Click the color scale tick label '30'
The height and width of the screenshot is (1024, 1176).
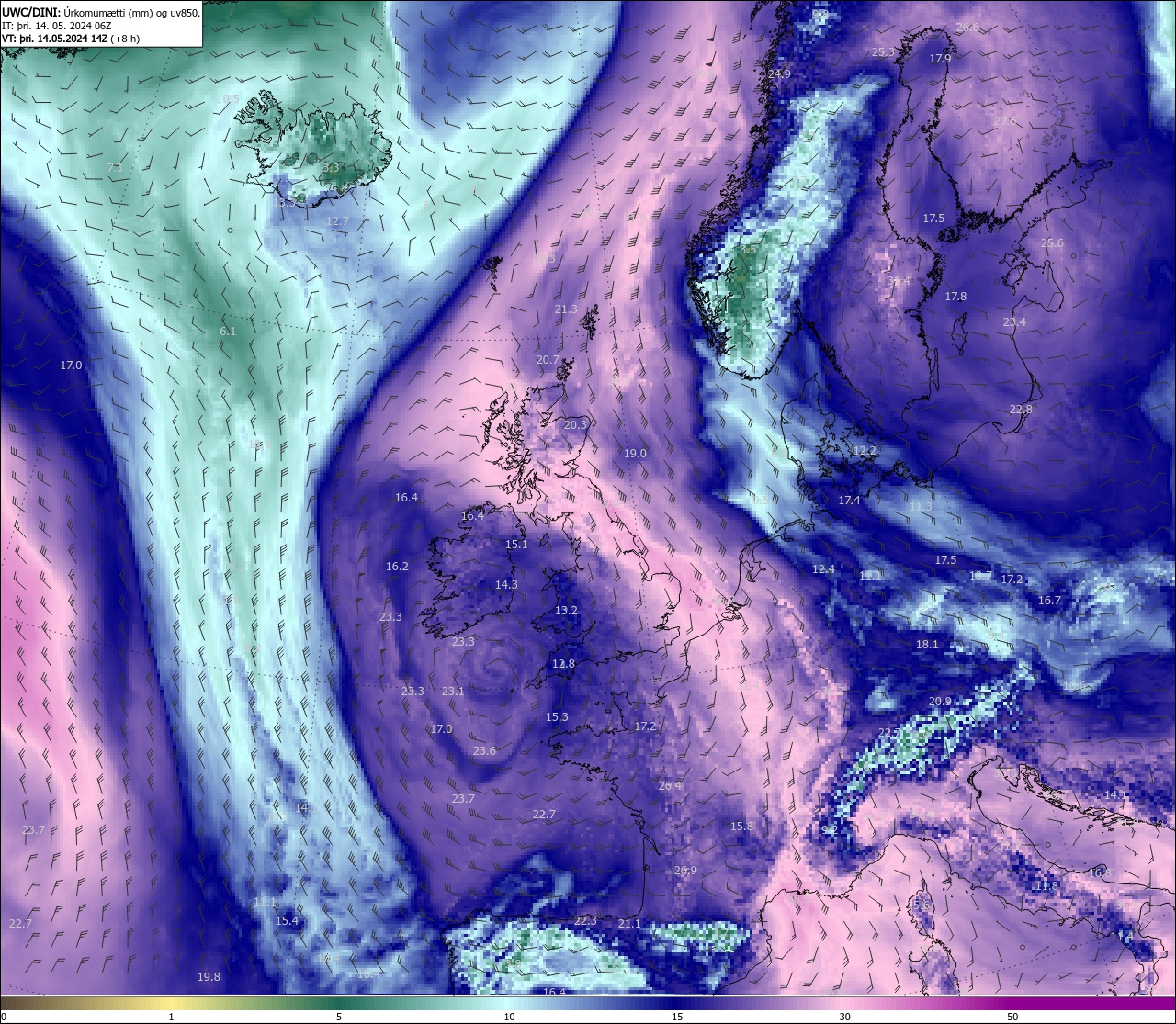point(843,1016)
